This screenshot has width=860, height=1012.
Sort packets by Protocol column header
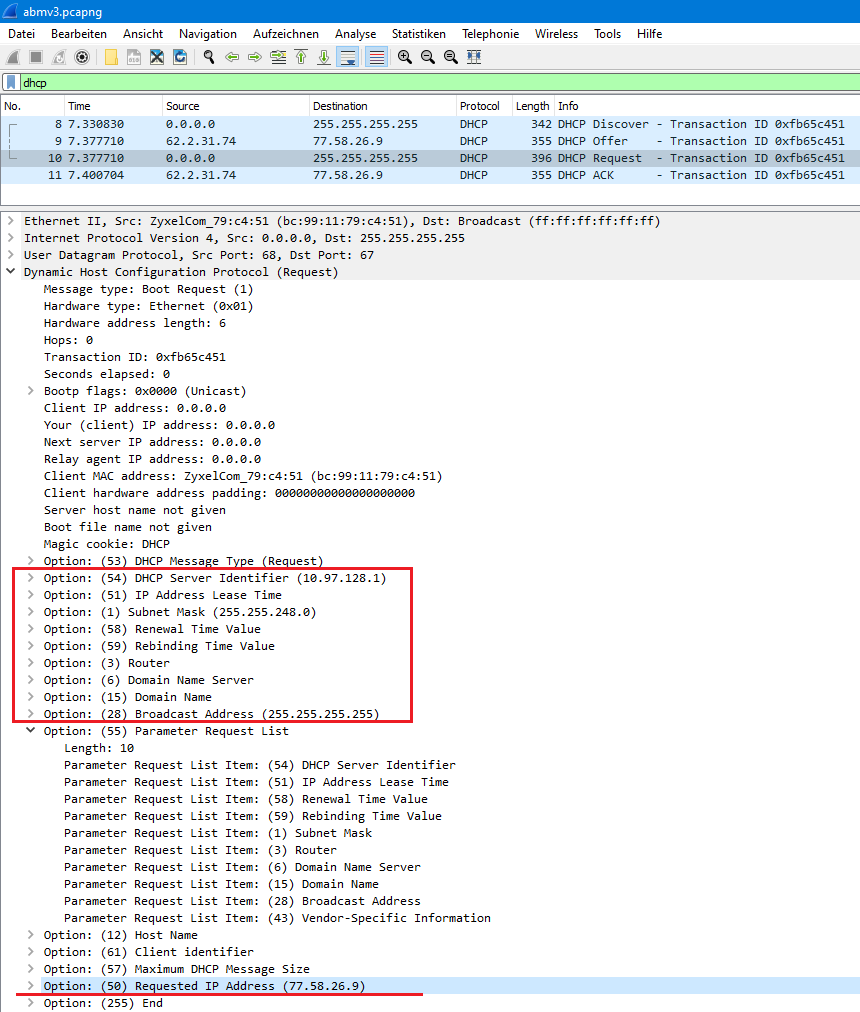click(480, 106)
